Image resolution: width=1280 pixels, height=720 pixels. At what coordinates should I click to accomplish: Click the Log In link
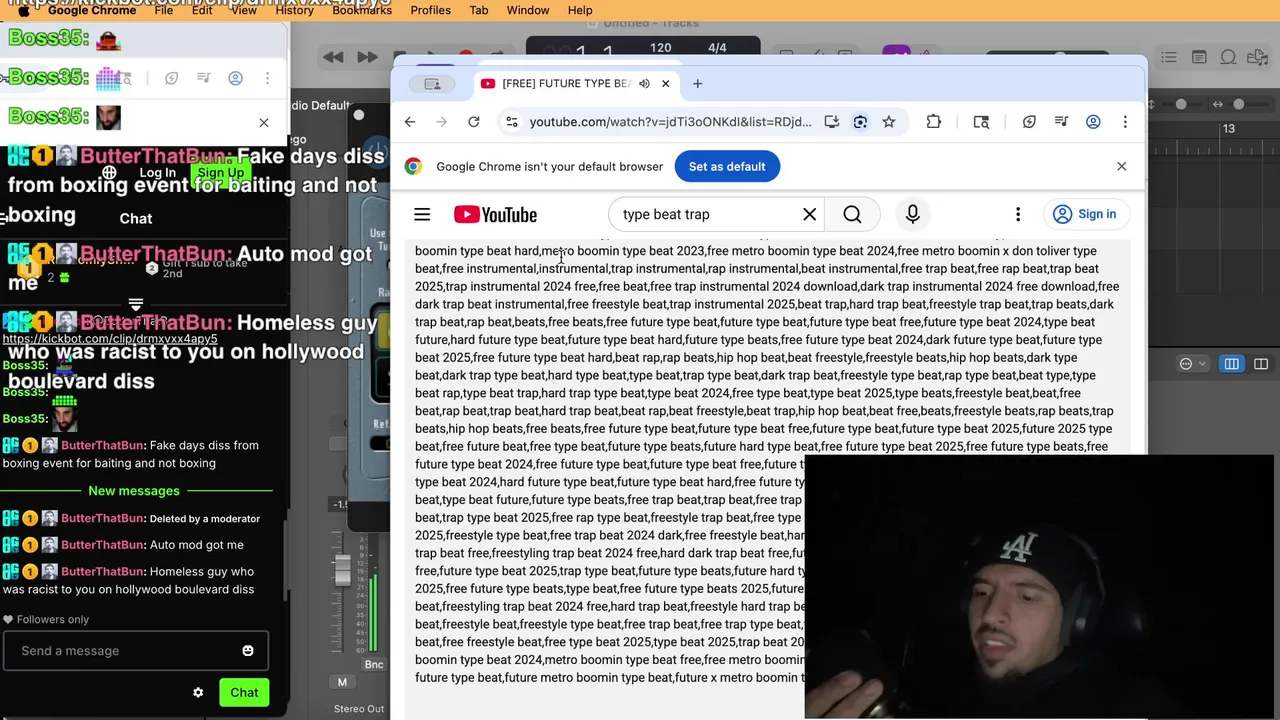pyautogui.click(x=157, y=173)
